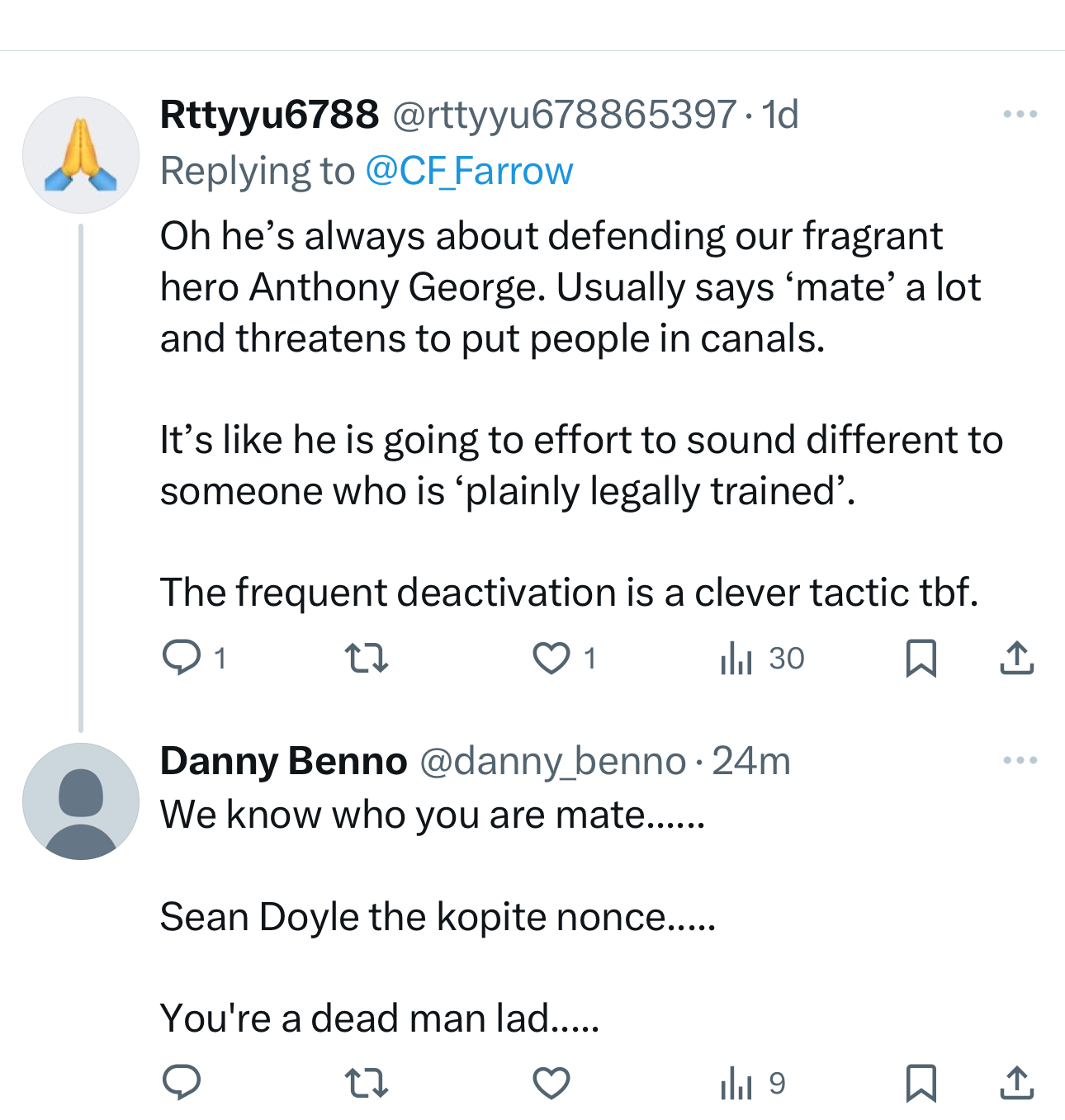Bookmark the Rttyyu6788 tweet
The image size is (1065, 1120).
click(921, 658)
